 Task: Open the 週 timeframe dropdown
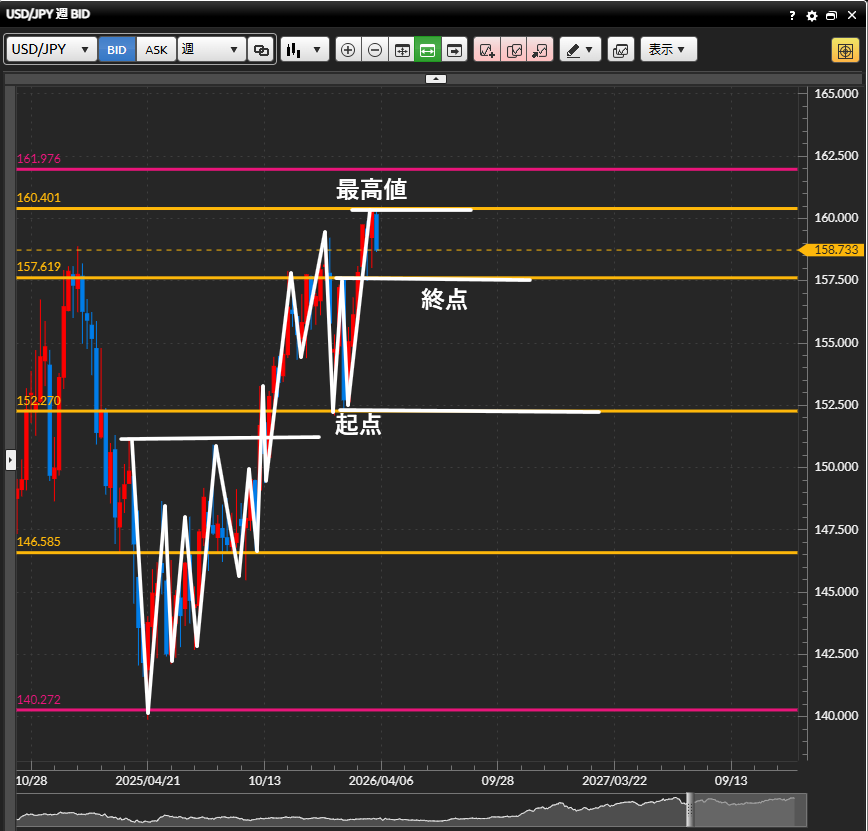tap(211, 50)
